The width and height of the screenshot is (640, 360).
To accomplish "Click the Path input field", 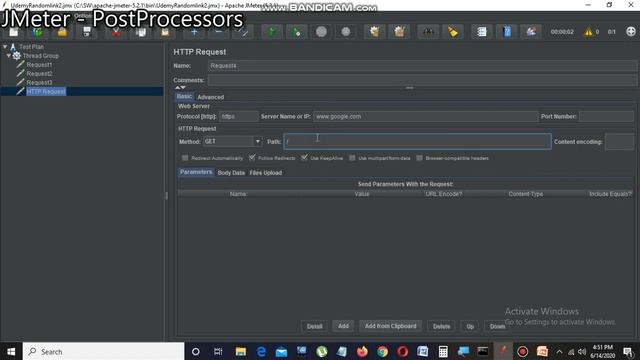I will (x=418, y=141).
